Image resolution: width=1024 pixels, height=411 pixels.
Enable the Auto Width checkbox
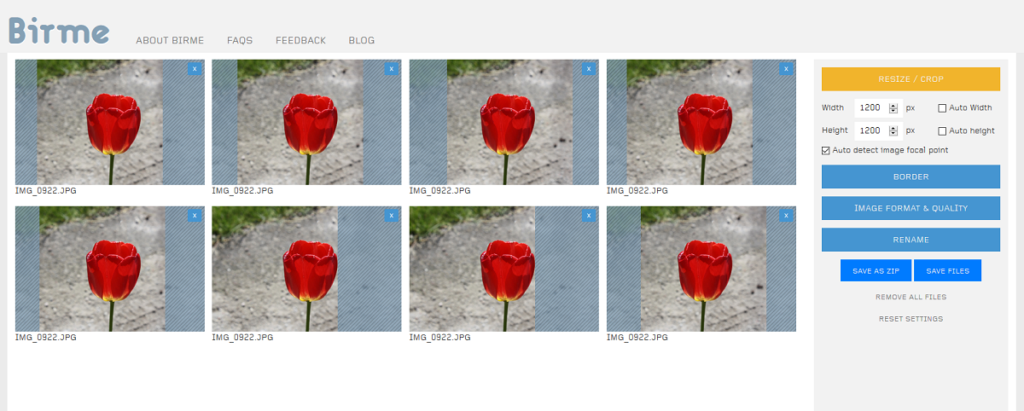[942, 107]
